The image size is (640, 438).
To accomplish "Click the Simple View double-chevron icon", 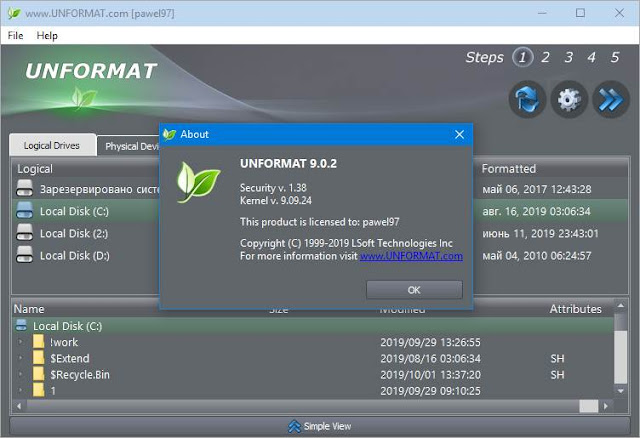I will tap(294, 426).
